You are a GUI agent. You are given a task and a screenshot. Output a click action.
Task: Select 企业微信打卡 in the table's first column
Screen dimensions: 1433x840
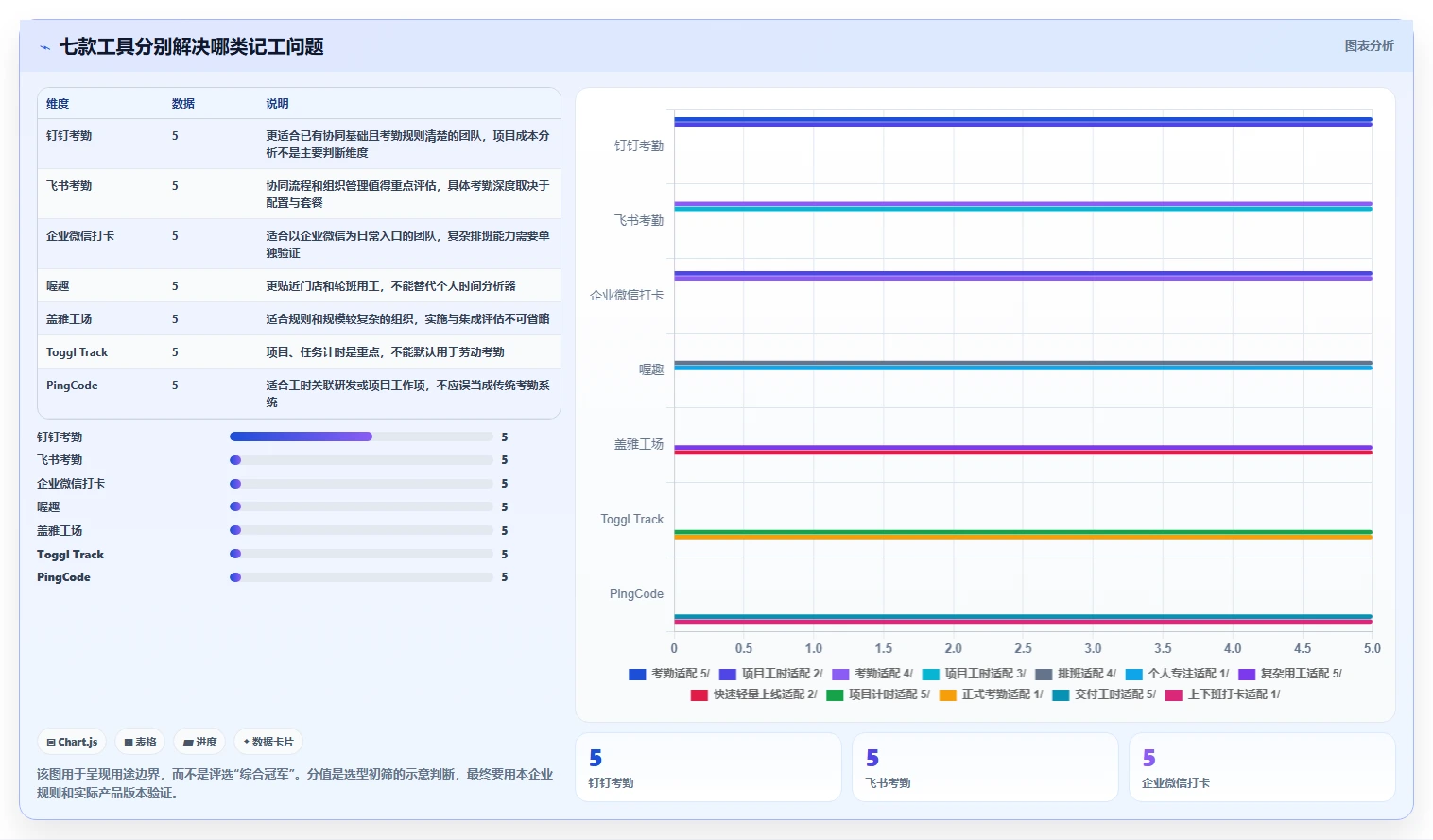pos(80,236)
